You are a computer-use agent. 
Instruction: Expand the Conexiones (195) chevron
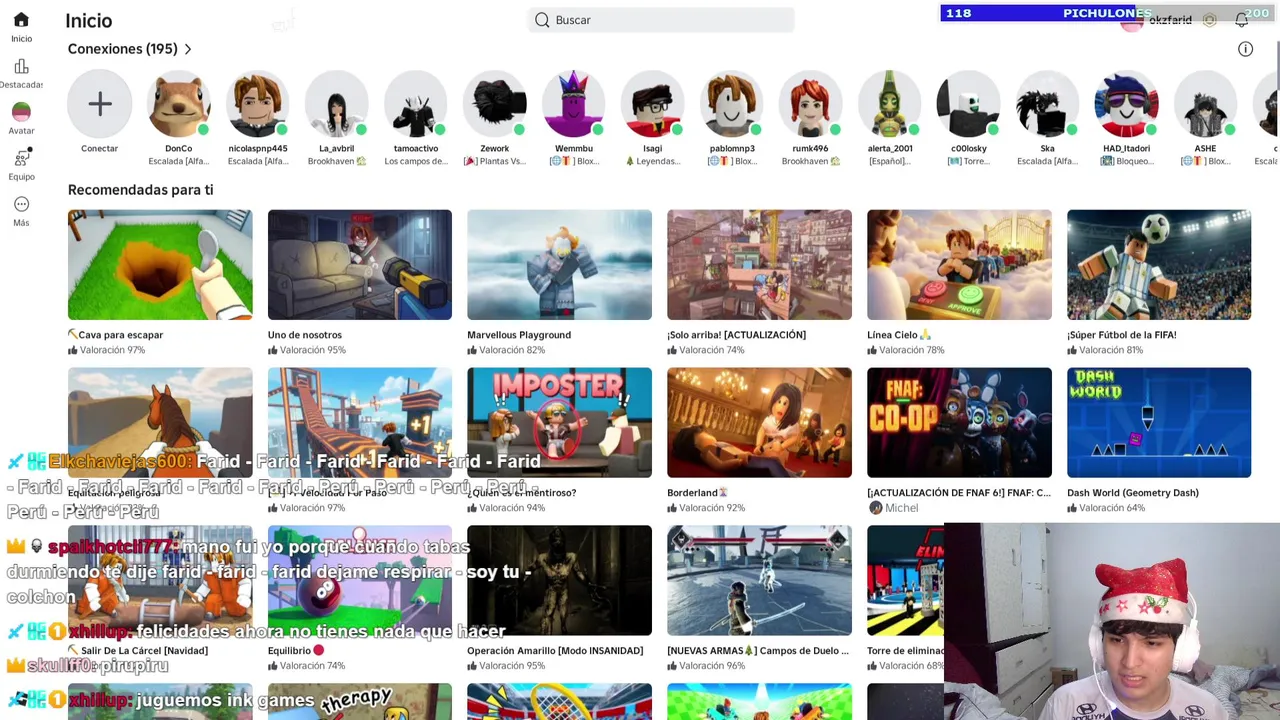click(x=187, y=49)
